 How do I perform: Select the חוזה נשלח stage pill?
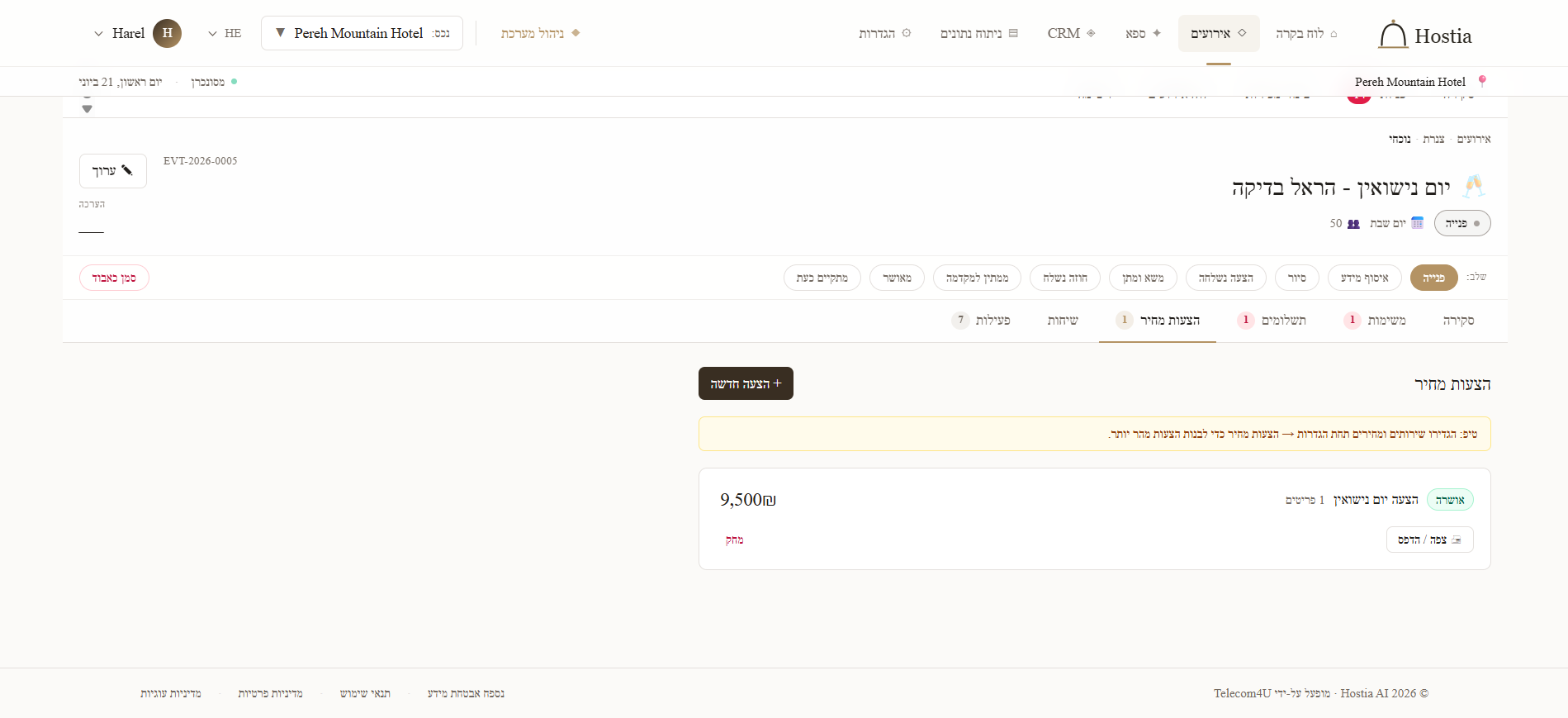[1065, 278]
